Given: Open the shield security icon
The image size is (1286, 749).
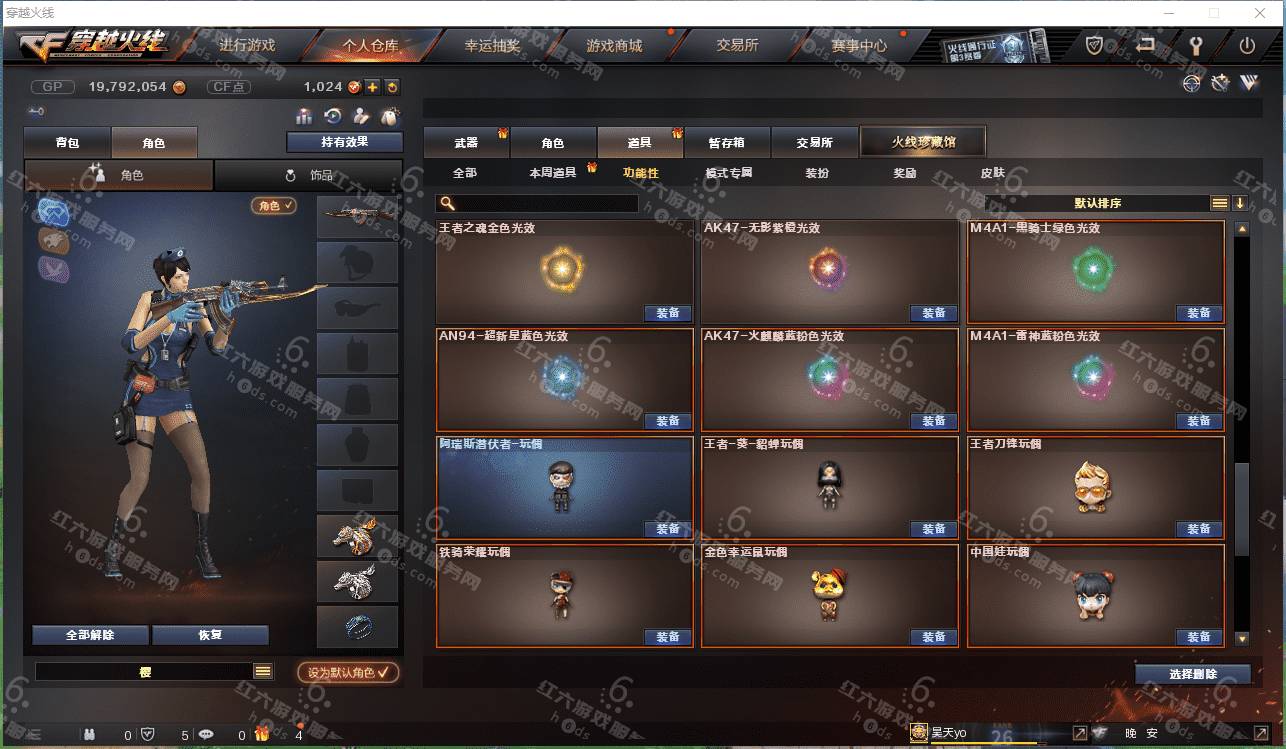Looking at the screenshot, I should click(1095, 45).
